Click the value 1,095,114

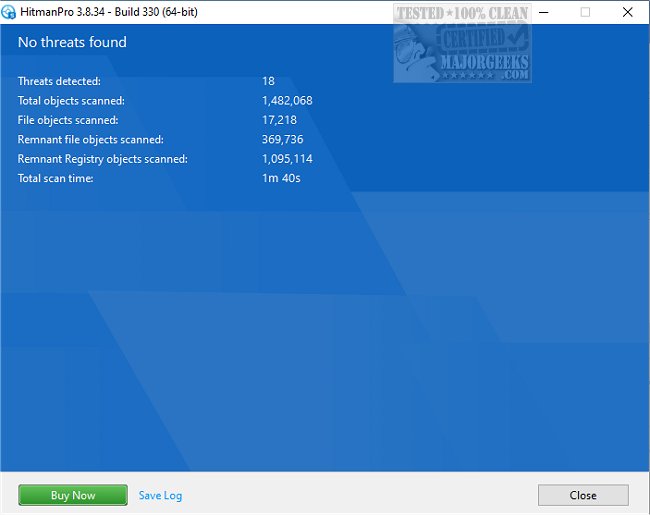[287, 159]
